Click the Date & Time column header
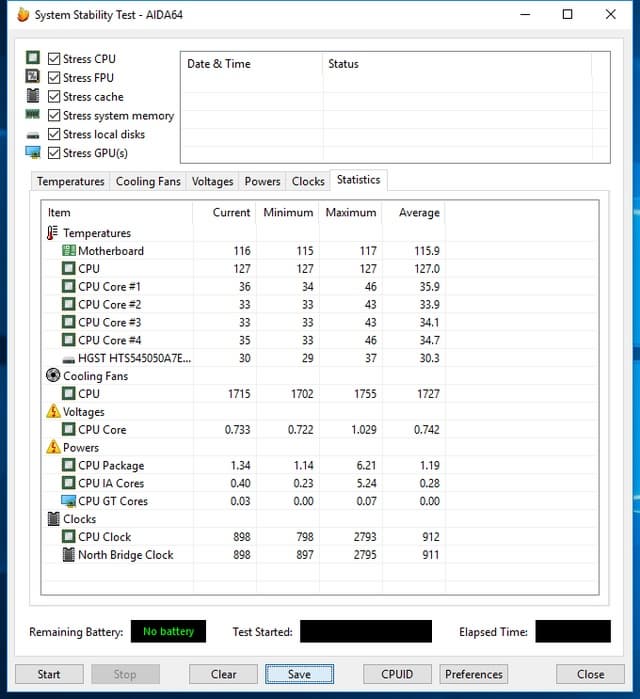640x699 pixels. pos(252,64)
